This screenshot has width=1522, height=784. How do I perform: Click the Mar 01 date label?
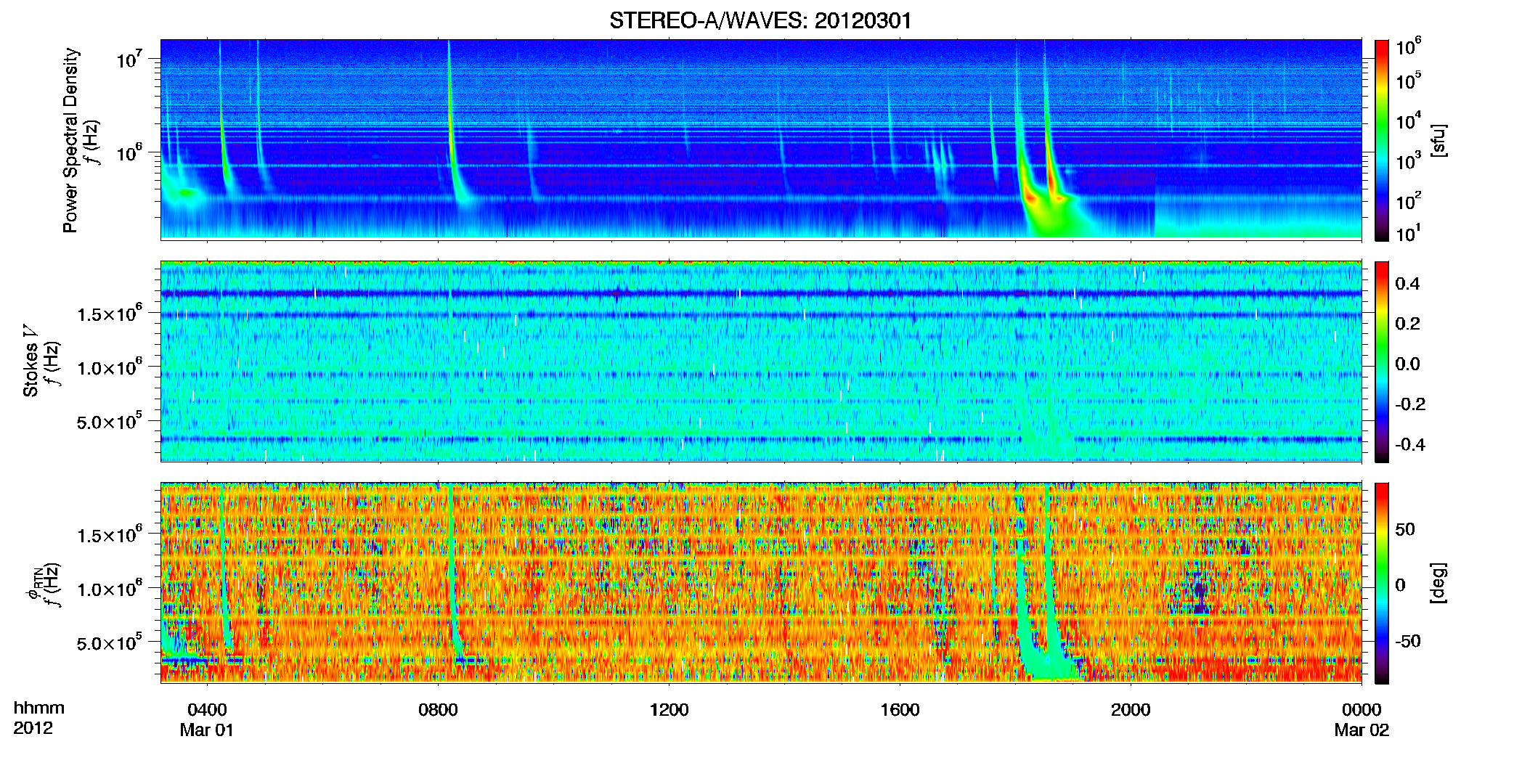tap(207, 730)
